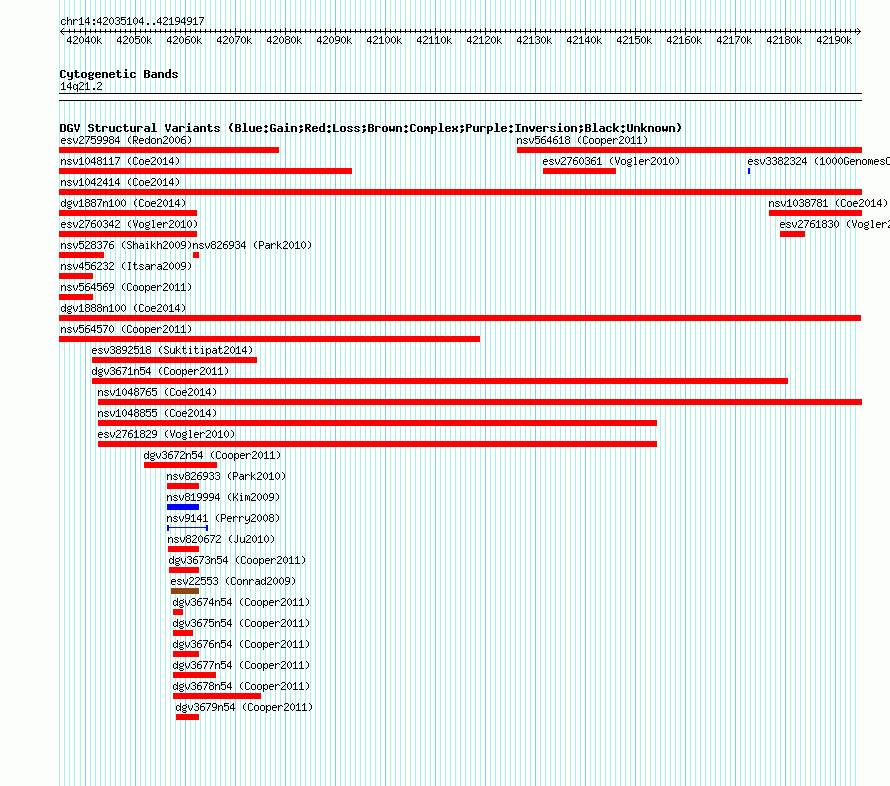Click nsv820672 (Ju2010) label
890x786 pixels.
click(x=221, y=539)
